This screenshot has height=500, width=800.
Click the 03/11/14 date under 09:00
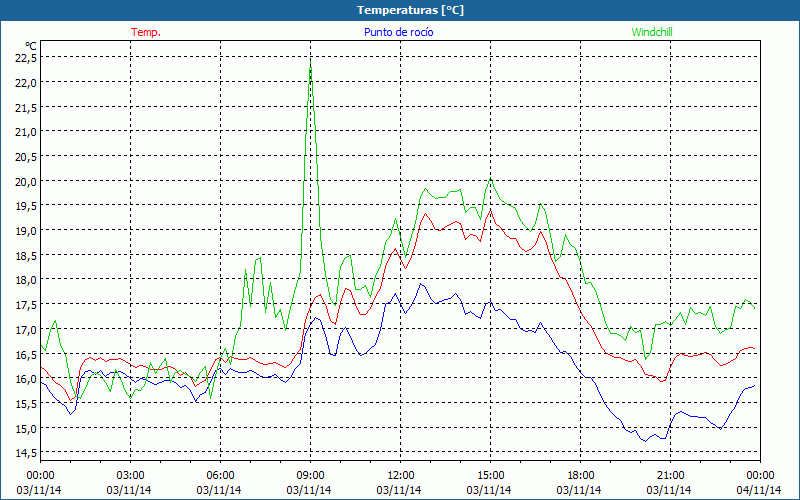click(x=309, y=490)
